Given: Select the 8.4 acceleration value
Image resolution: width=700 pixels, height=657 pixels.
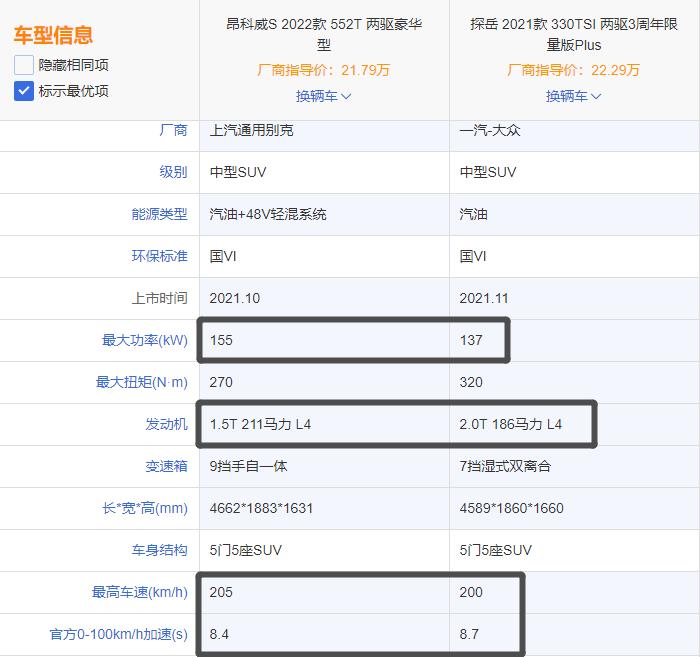Looking at the screenshot, I should (x=219, y=634).
